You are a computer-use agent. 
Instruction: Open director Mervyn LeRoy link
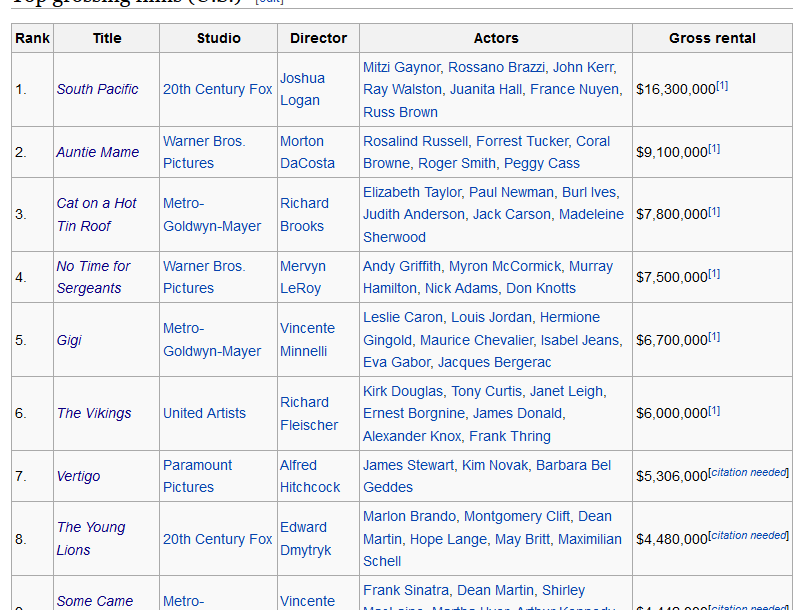click(x=303, y=277)
